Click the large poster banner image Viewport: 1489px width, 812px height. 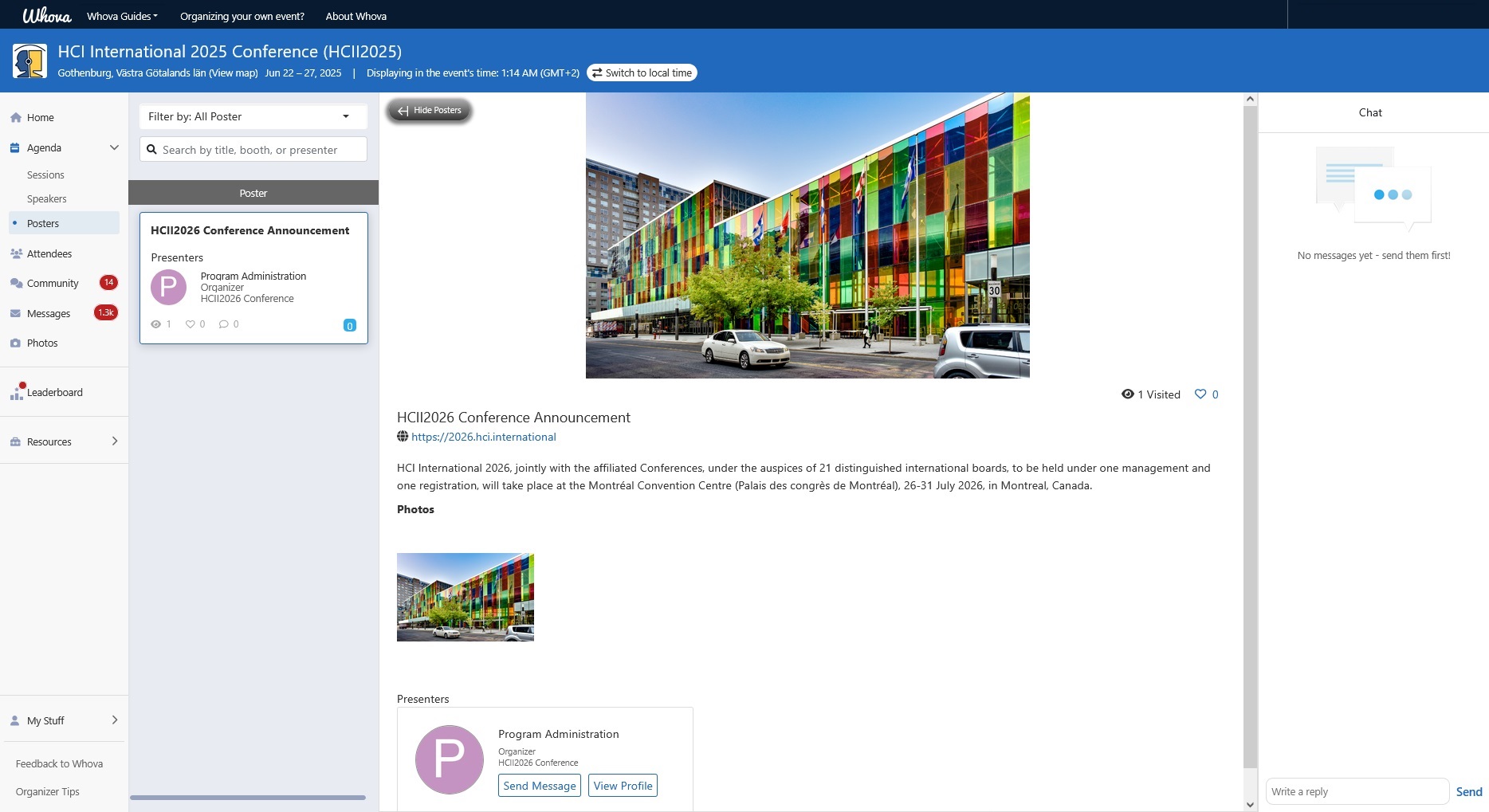tap(807, 235)
